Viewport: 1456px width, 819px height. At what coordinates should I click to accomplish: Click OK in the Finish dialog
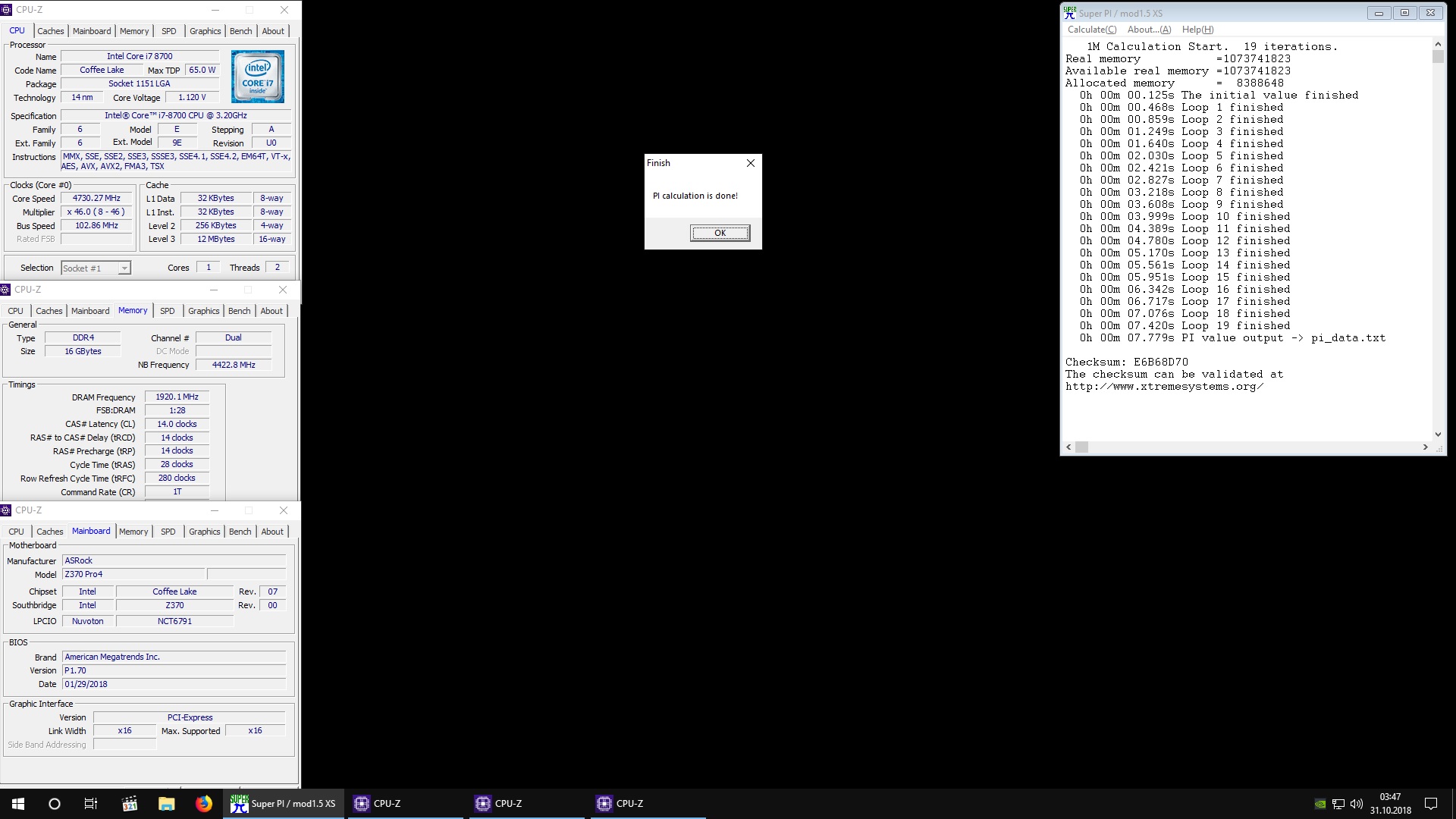tap(720, 233)
